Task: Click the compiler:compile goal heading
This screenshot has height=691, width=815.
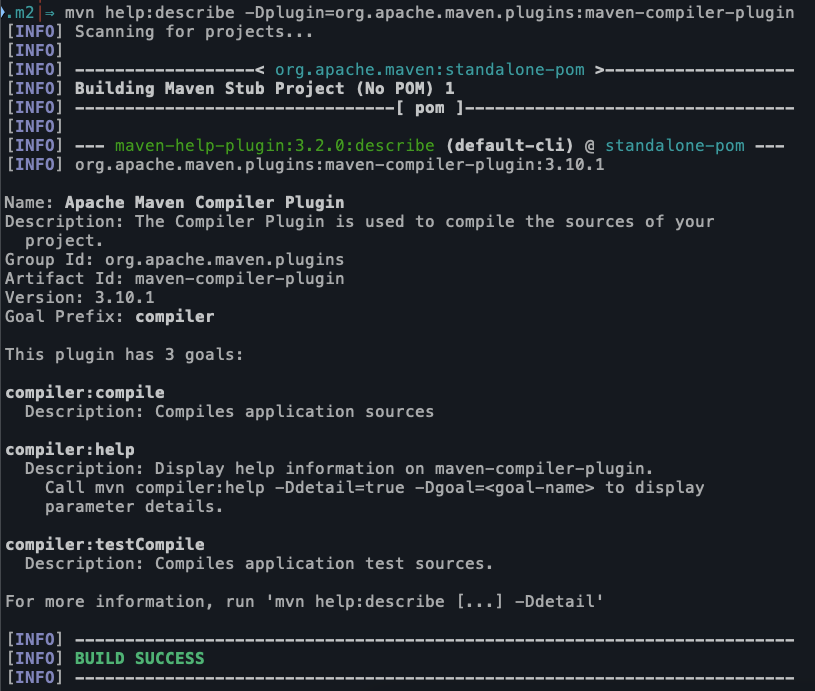Action: [85, 393]
